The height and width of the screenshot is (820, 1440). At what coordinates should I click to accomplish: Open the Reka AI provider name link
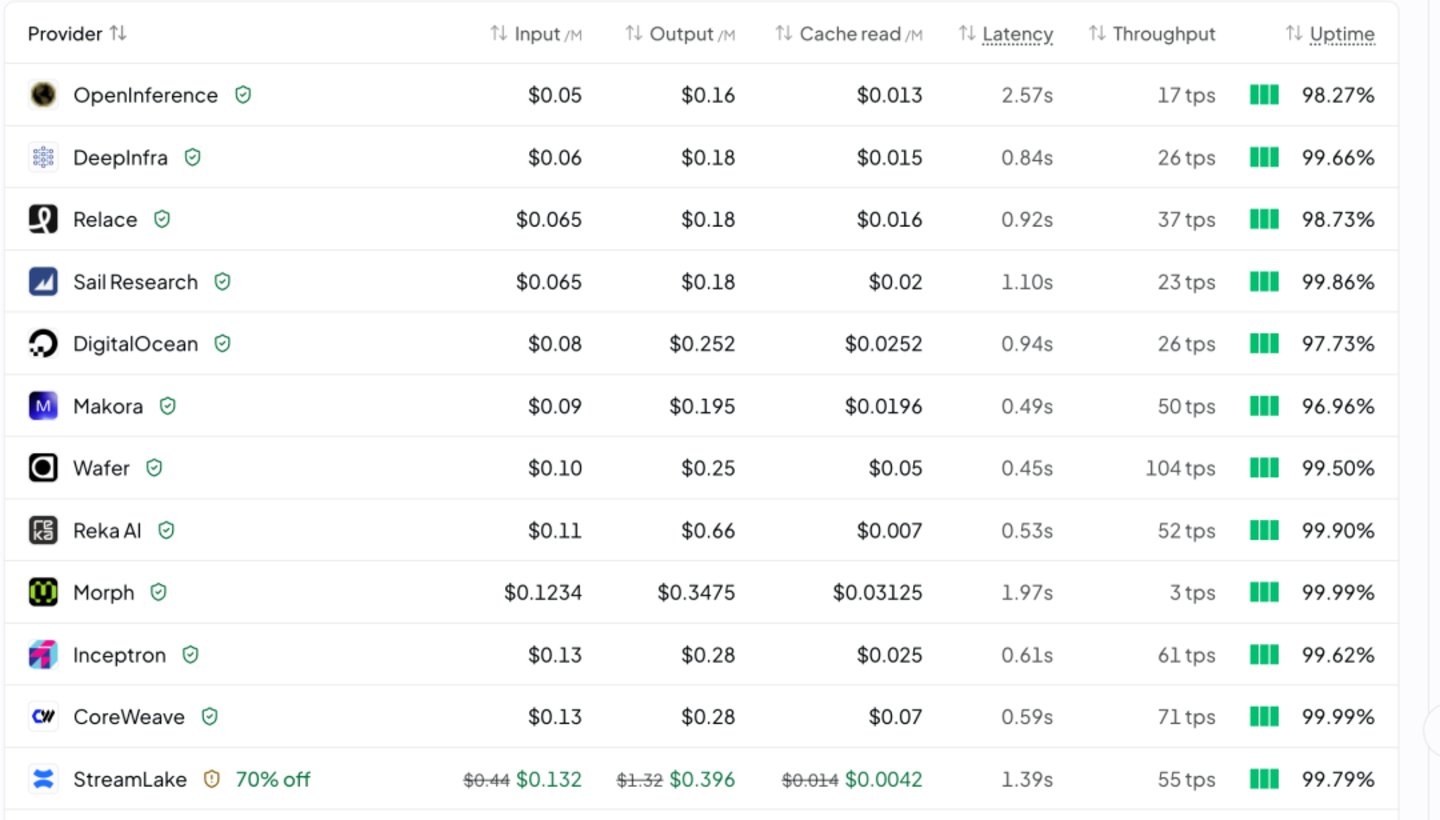pos(107,531)
